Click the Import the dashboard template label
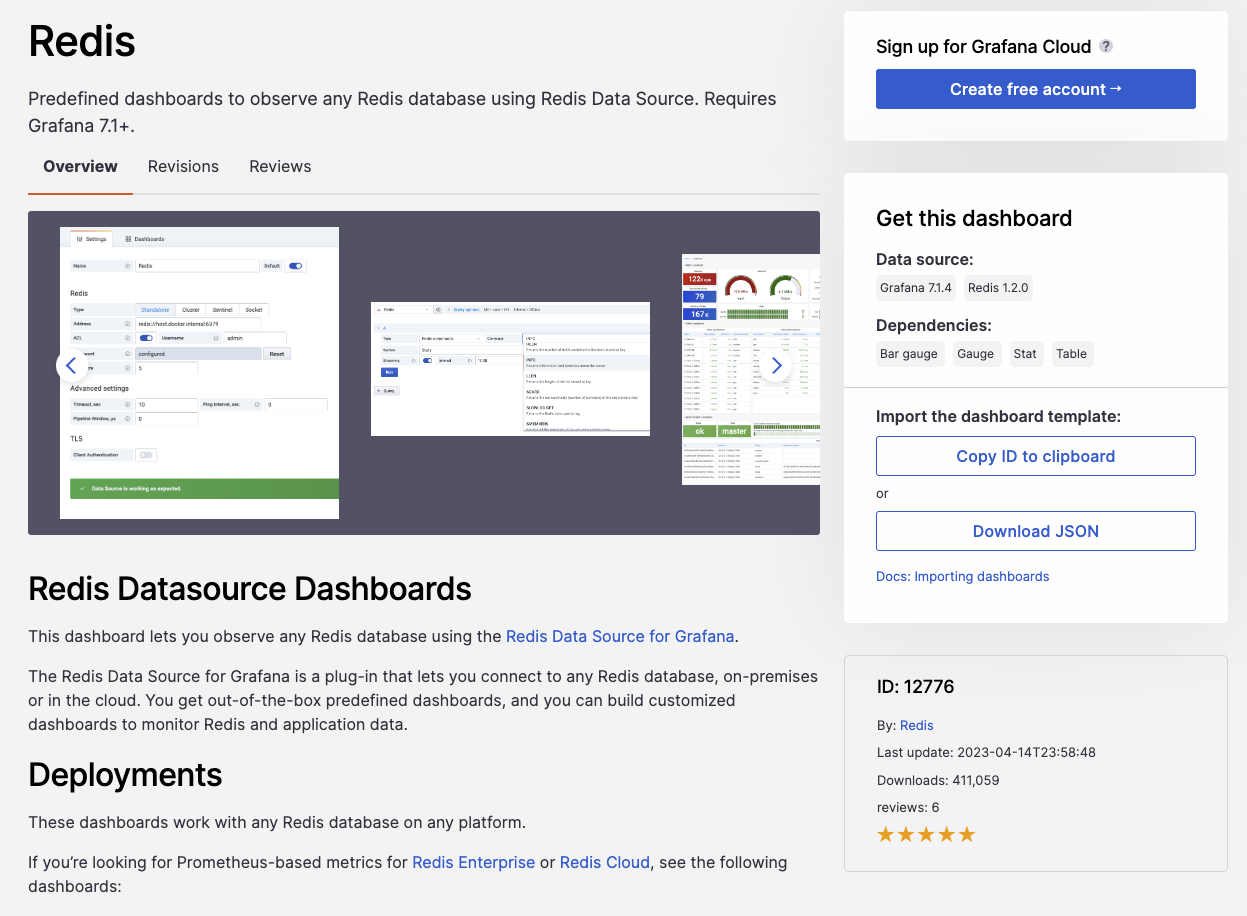 (999, 416)
